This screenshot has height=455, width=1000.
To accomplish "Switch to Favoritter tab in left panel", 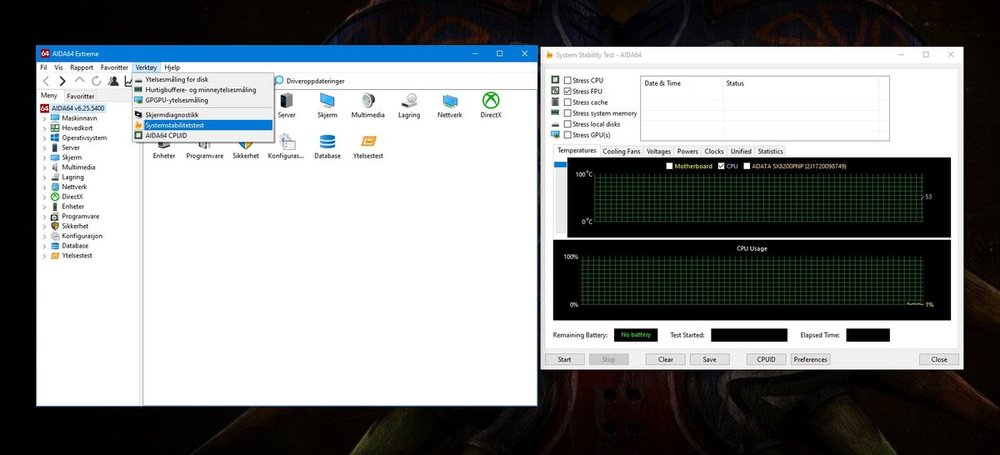I will coord(80,96).
